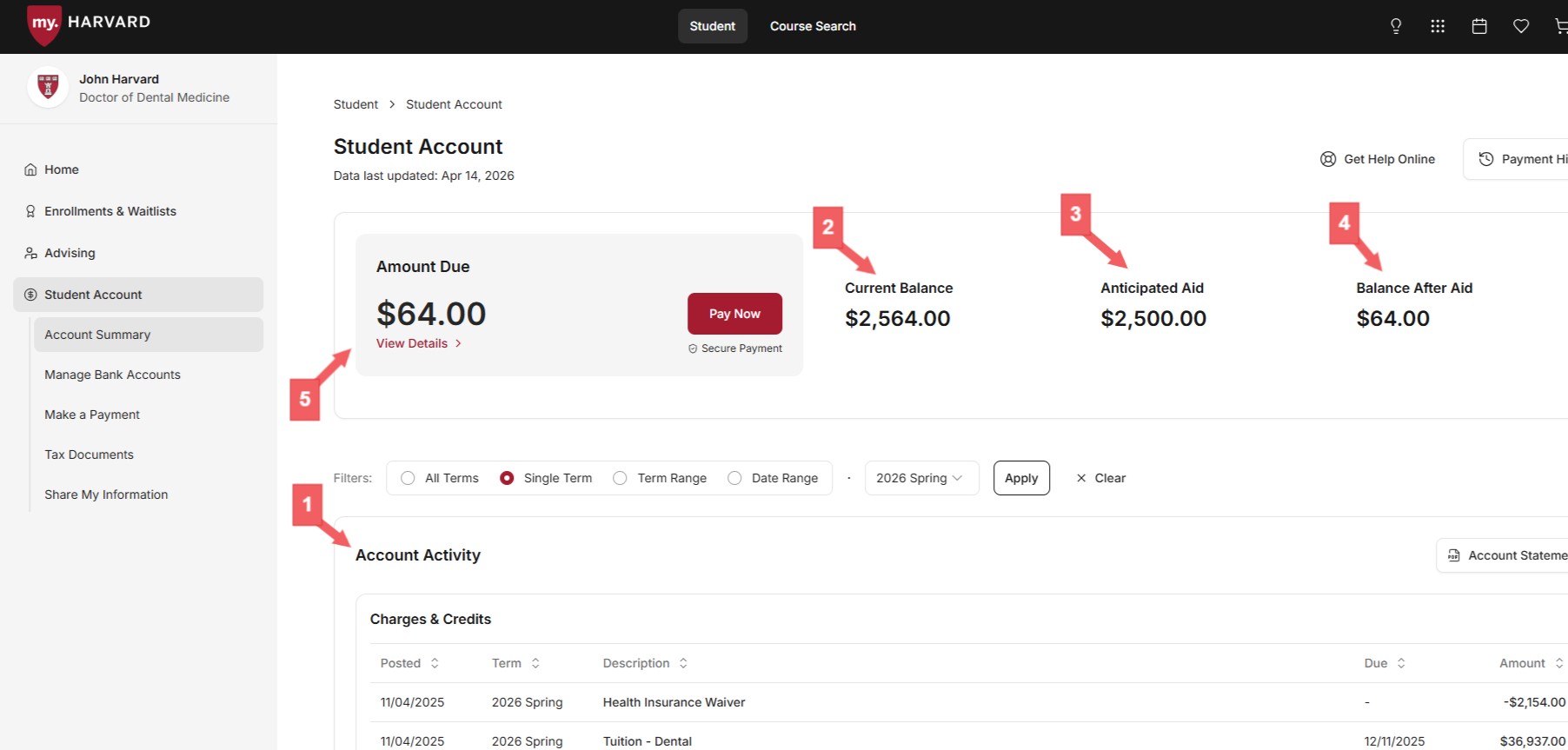Viewport: 1568px width, 750px height.
Task: Open Home in the sidebar
Action: [x=138, y=169]
